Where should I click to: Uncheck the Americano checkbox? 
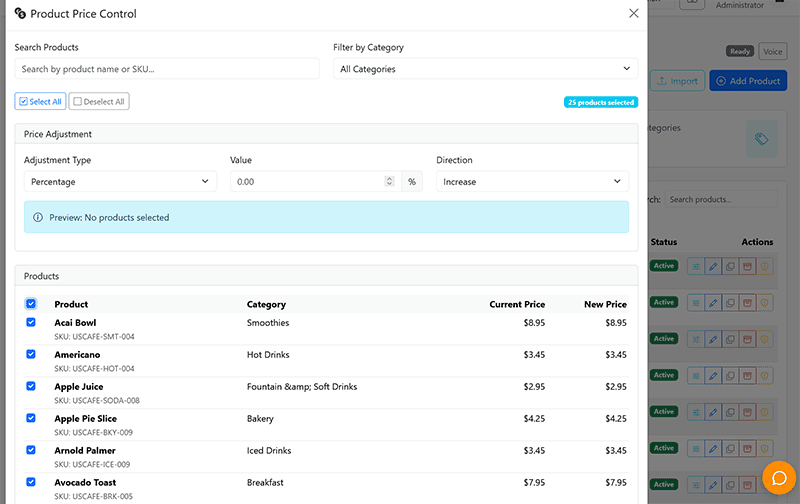coord(31,354)
